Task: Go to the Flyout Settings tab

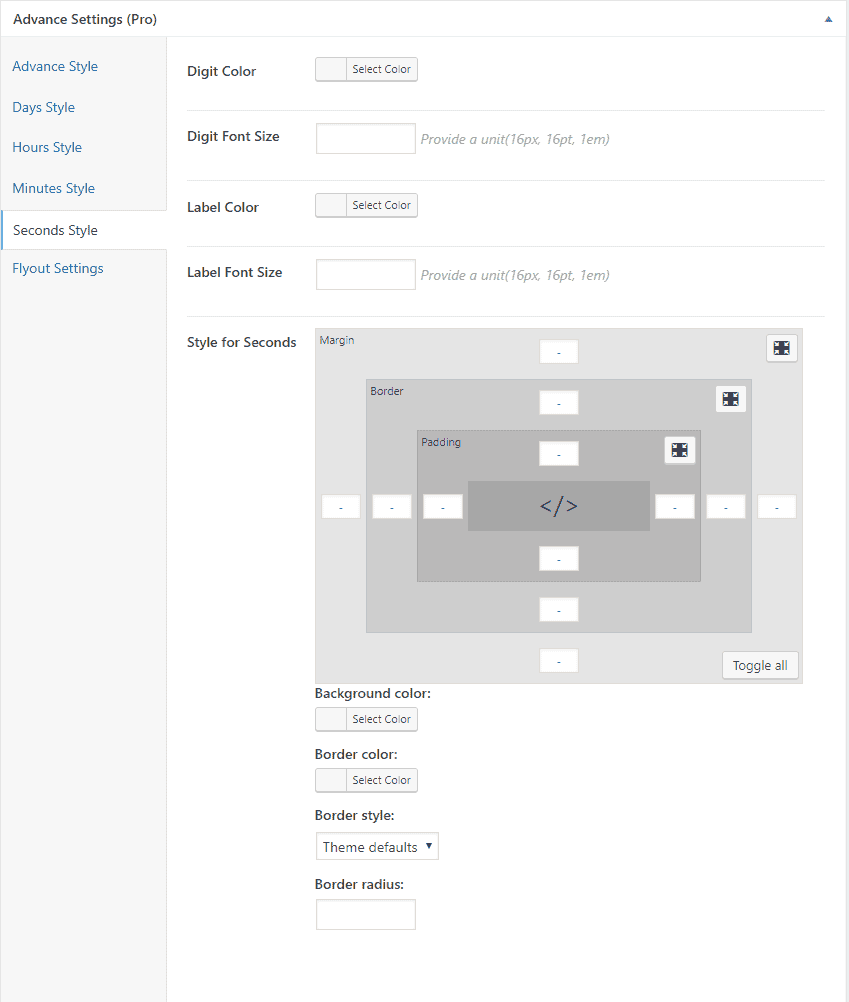Action: pyautogui.click(x=58, y=268)
